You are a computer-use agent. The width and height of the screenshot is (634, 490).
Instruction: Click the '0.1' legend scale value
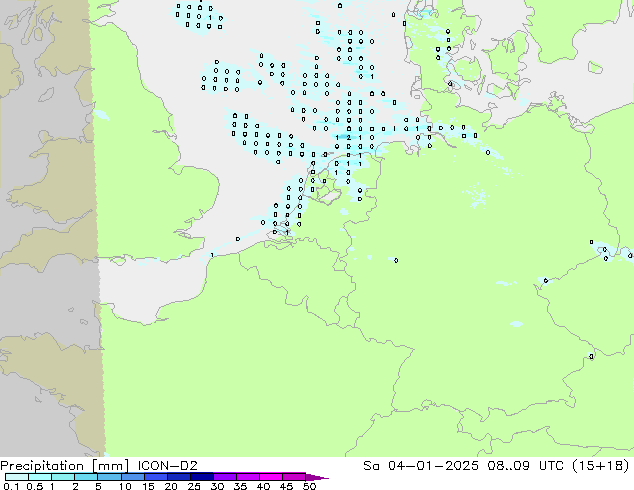coord(11,486)
